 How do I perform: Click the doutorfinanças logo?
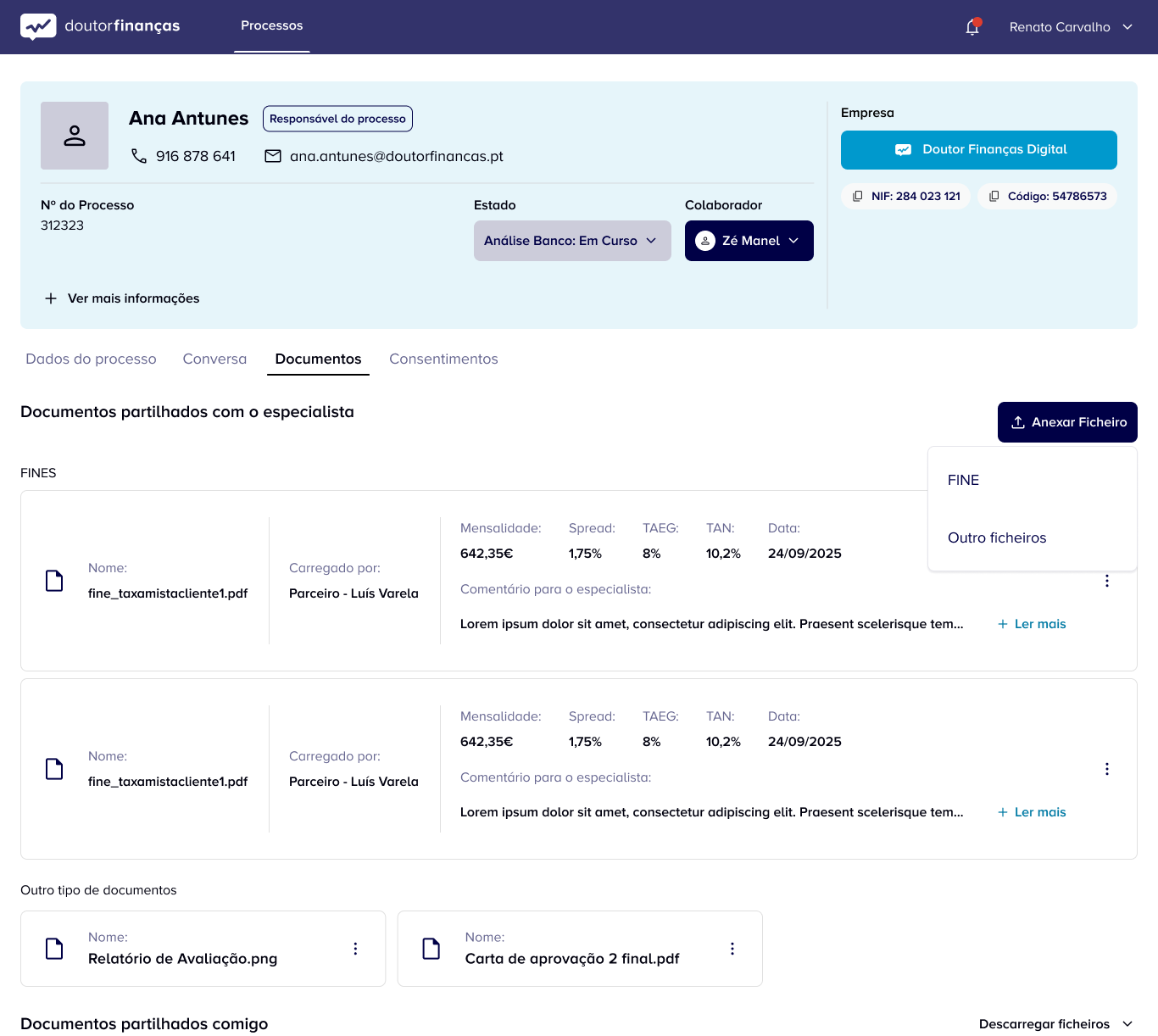(x=100, y=26)
